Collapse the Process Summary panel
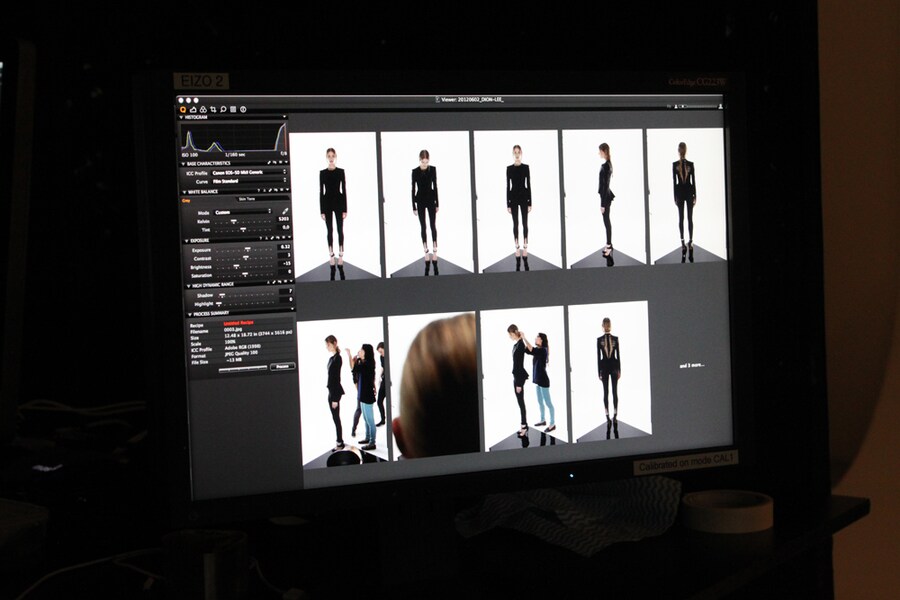This screenshot has height=600, width=900. 189,315
